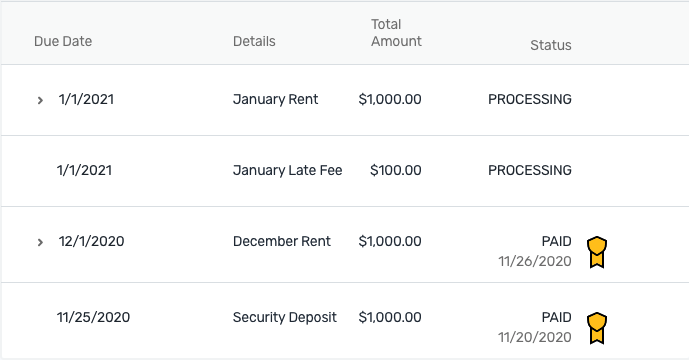The width and height of the screenshot is (689, 360).
Task: Click the award ribbon icon for December Rent
Action: (x=597, y=252)
